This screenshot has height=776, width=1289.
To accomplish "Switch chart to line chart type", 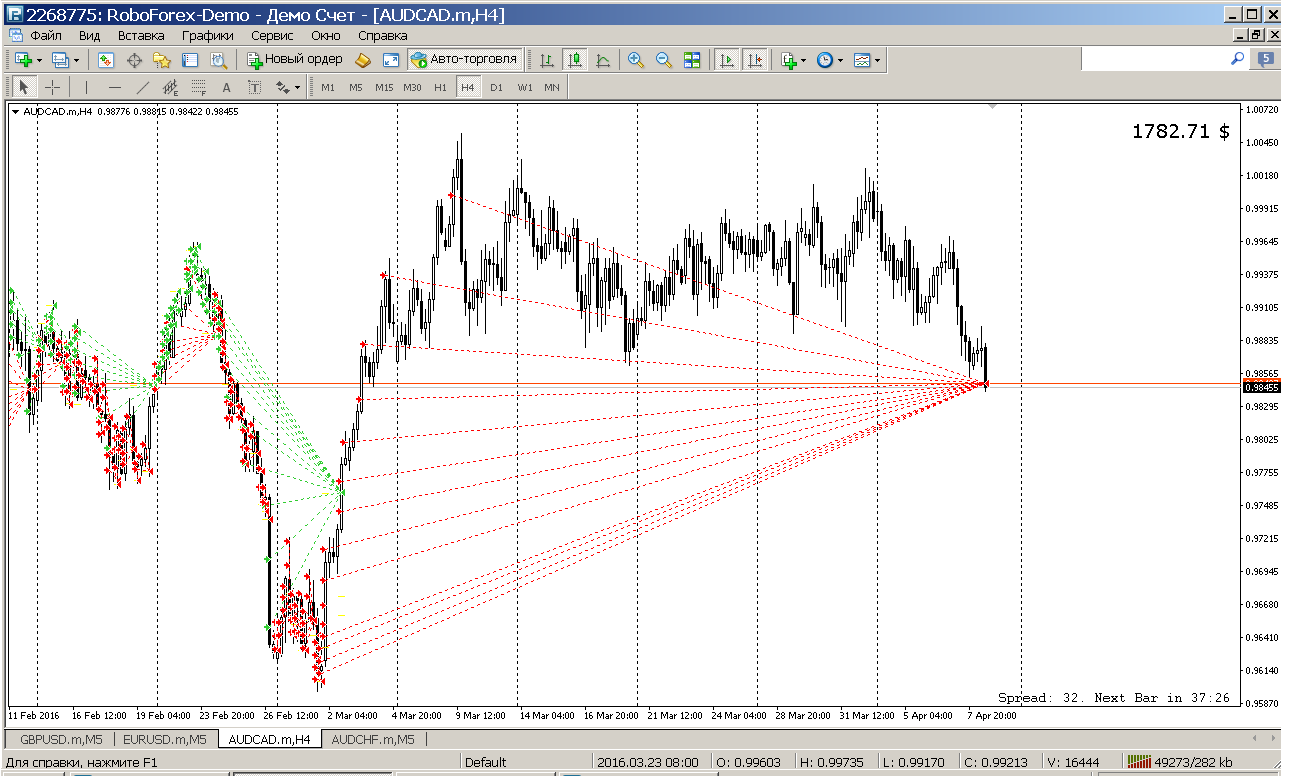I will click(x=603, y=60).
